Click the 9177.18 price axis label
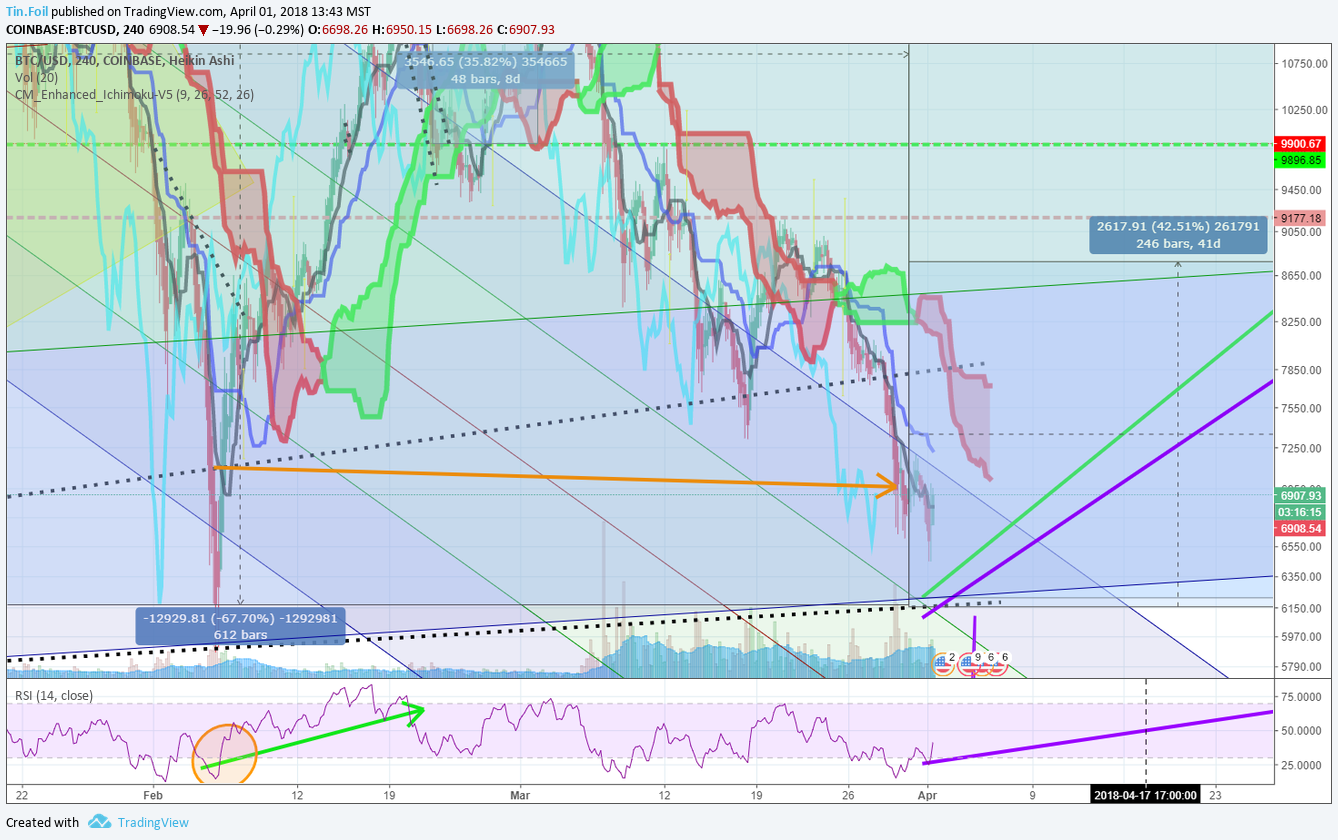This screenshot has height=840, width=1338. 1300,218
